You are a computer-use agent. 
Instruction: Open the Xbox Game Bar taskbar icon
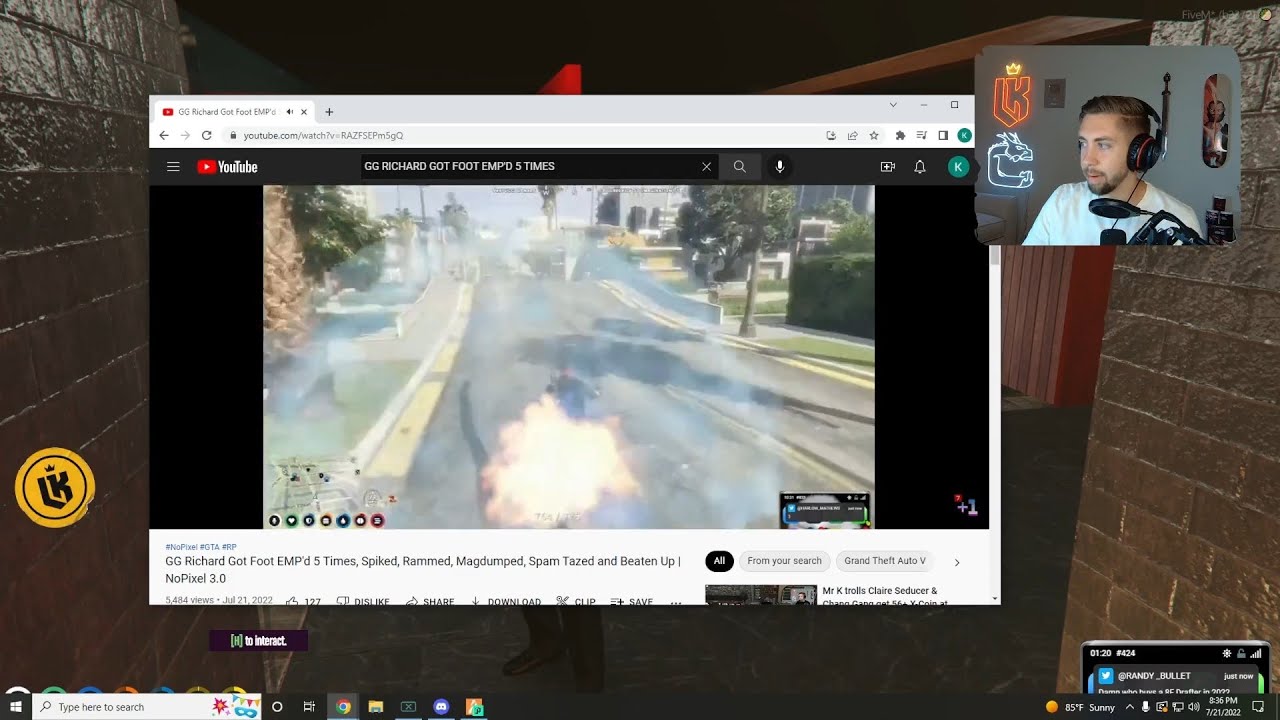(408, 707)
